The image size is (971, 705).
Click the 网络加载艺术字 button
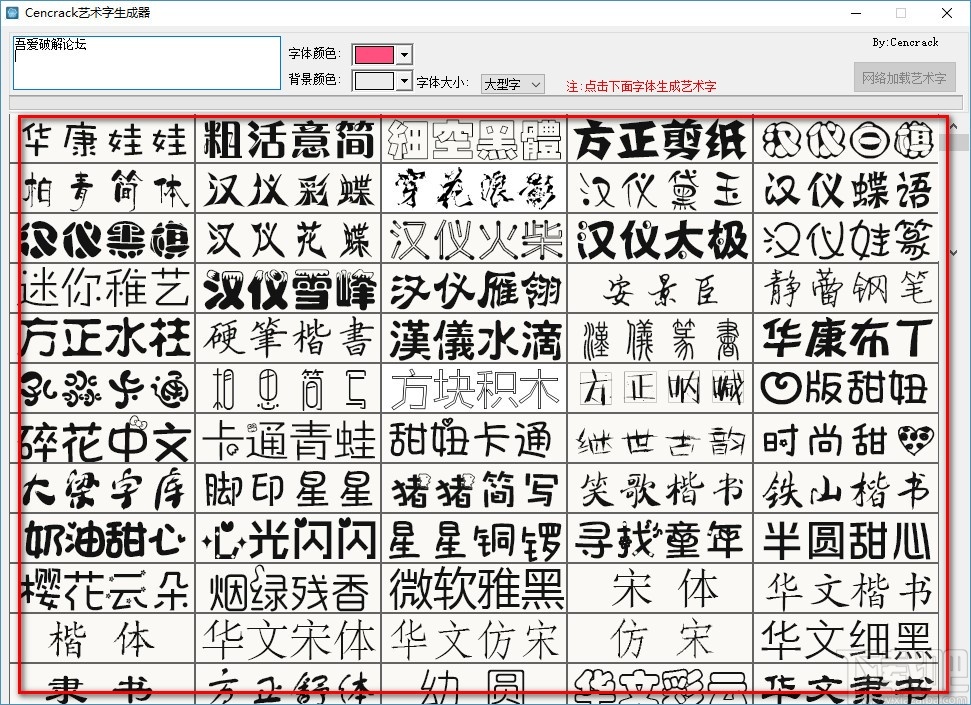click(903, 77)
